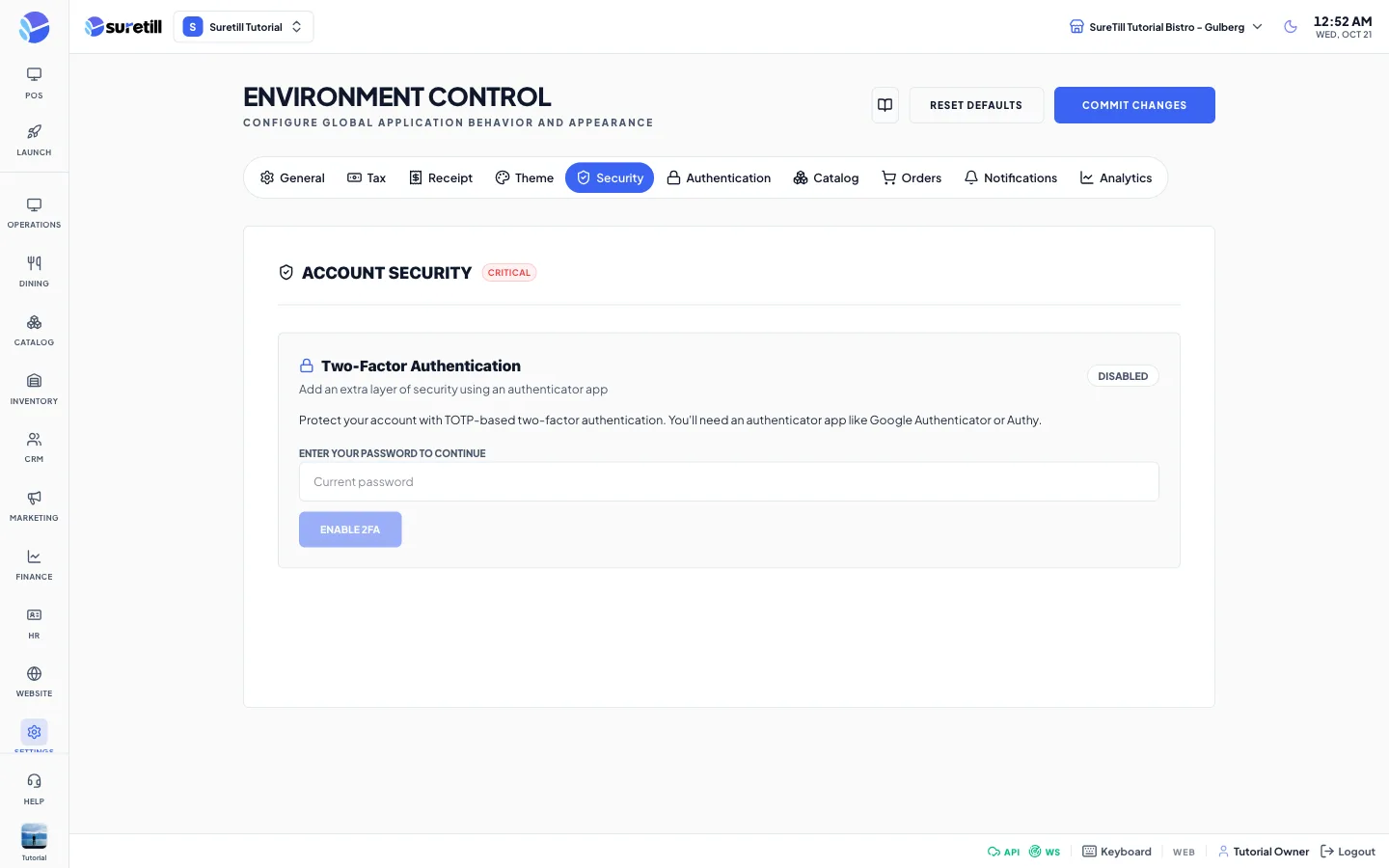The height and width of the screenshot is (868, 1389).
Task: Switch to the Receipt tab
Action: 441,177
